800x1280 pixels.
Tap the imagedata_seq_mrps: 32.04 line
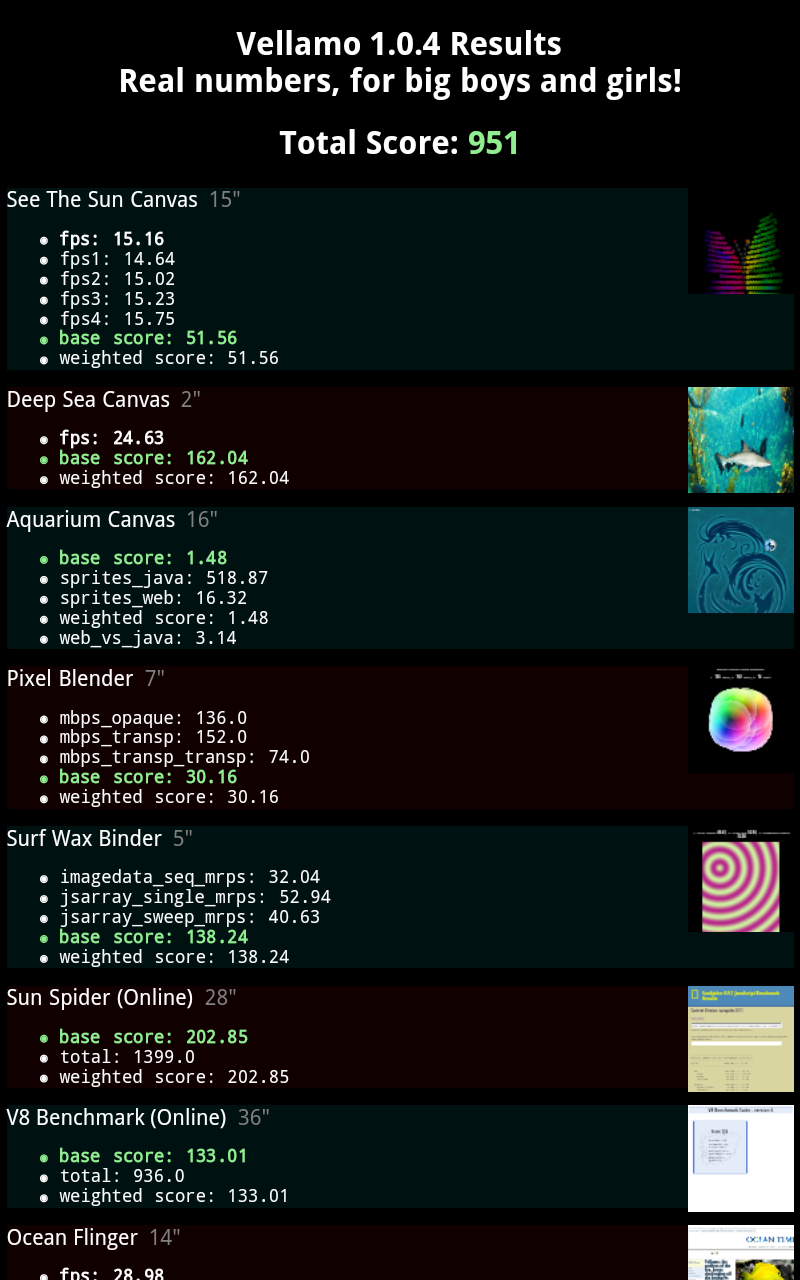click(190, 877)
